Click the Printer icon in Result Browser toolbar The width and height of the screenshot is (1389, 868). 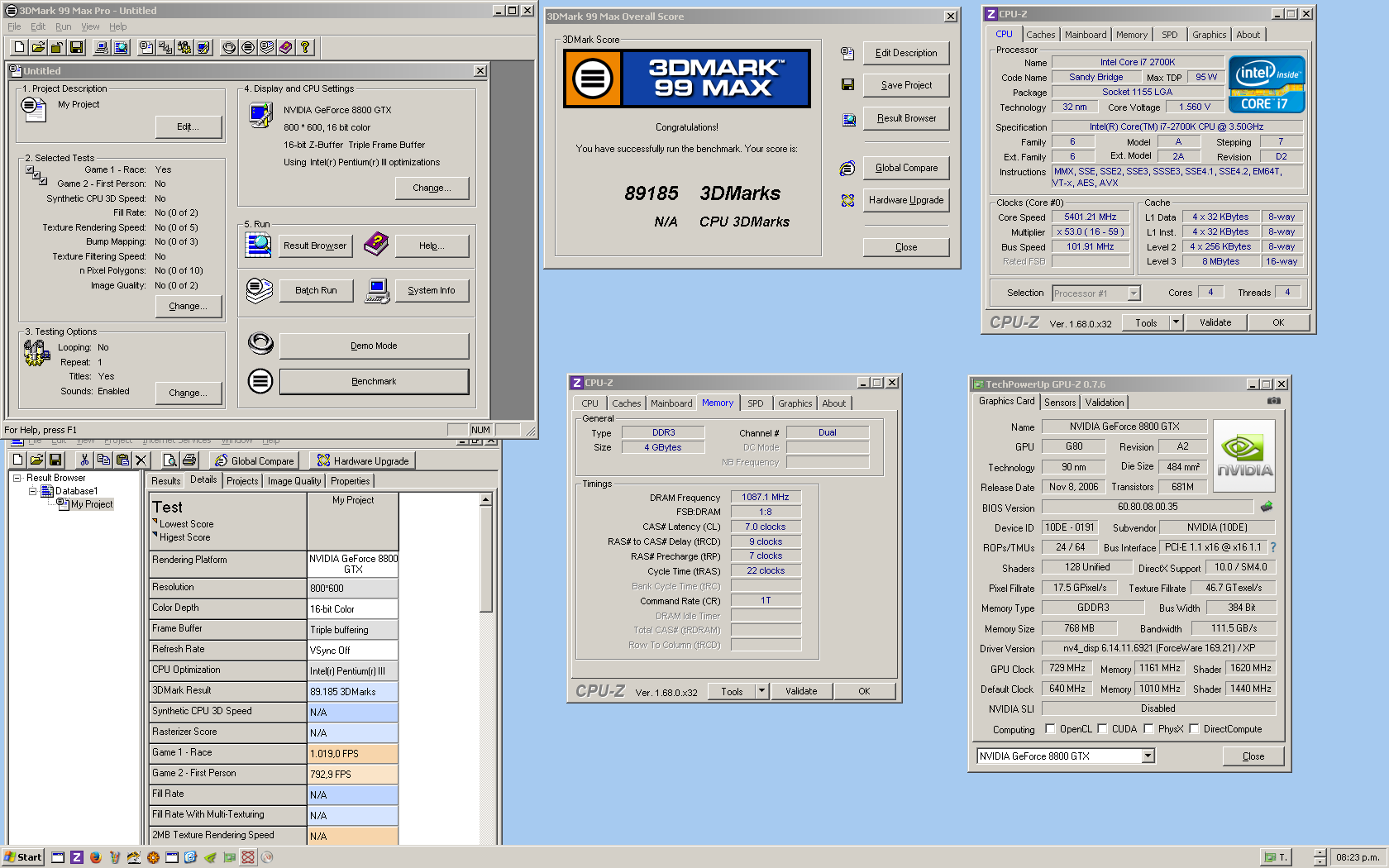[x=189, y=460]
